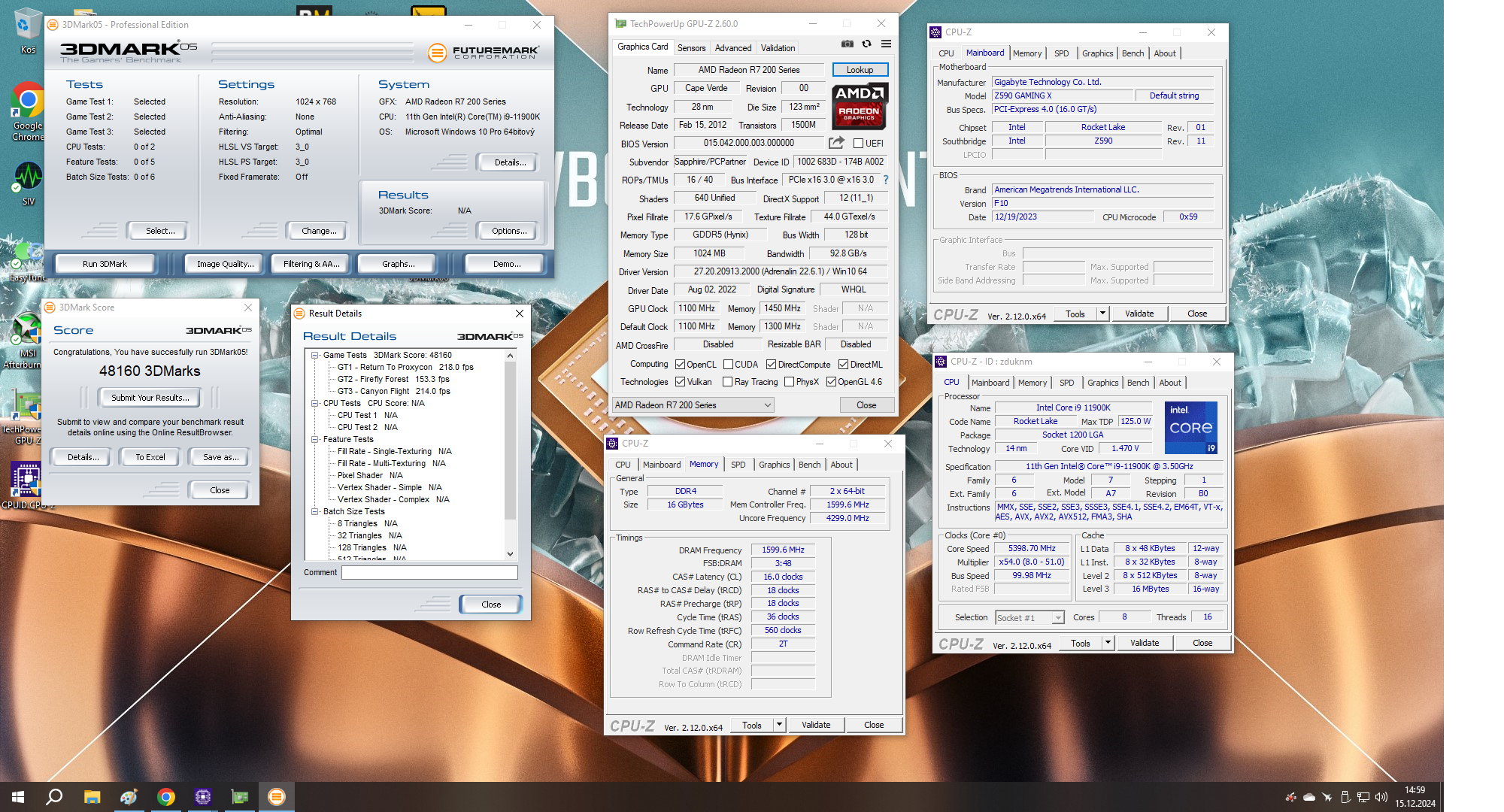
Task: Click the OneDrive cloud tray icon
Action: tap(1308, 797)
